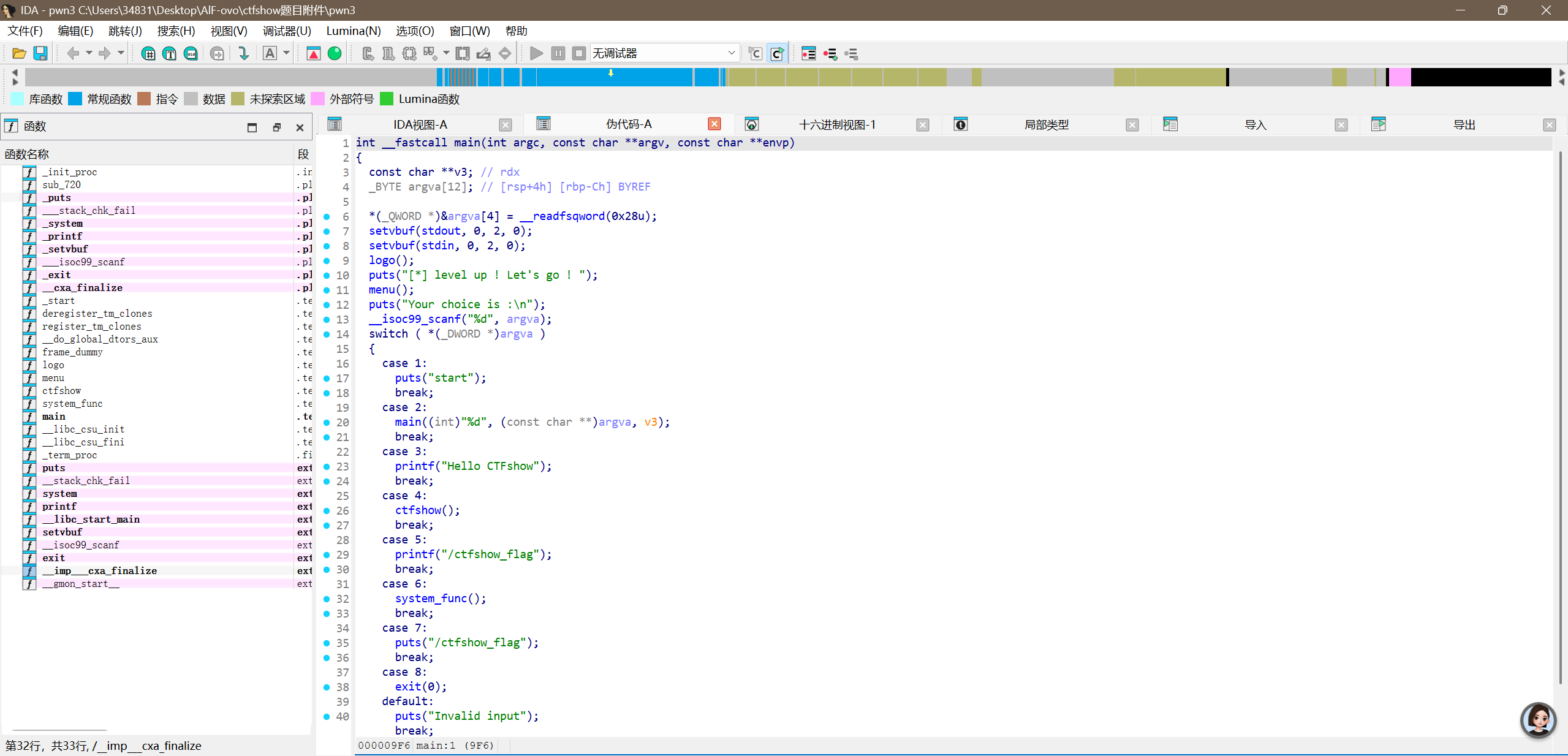Click the save database floppy icon

coord(40,53)
